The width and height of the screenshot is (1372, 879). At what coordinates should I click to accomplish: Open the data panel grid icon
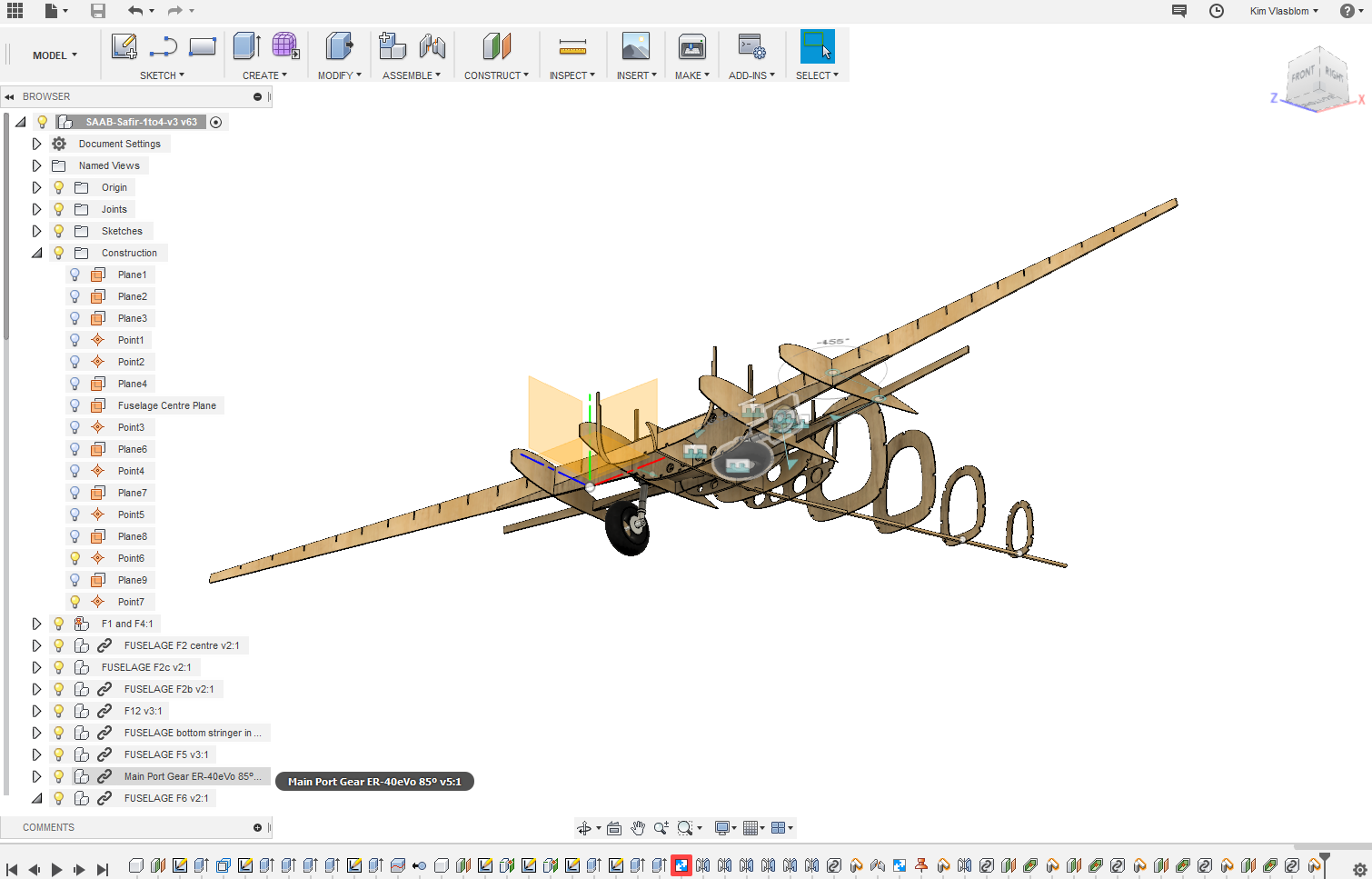(x=15, y=11)
